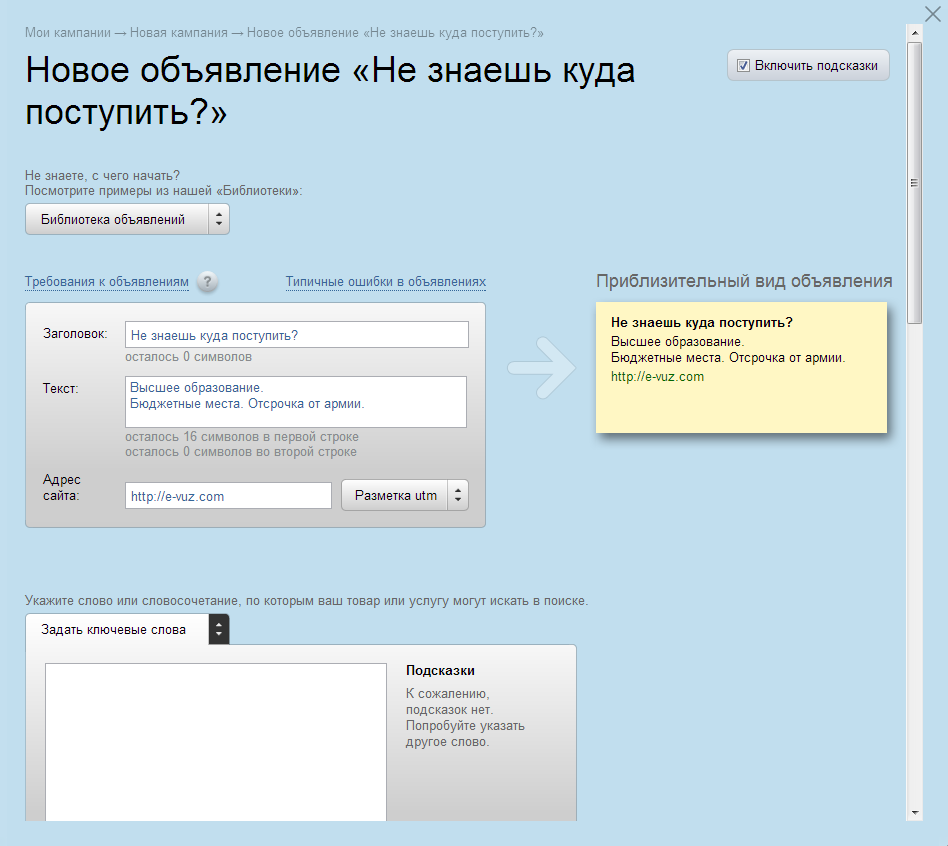Close the new ad dialog with X
948x846 pixels.
(933, 13)
